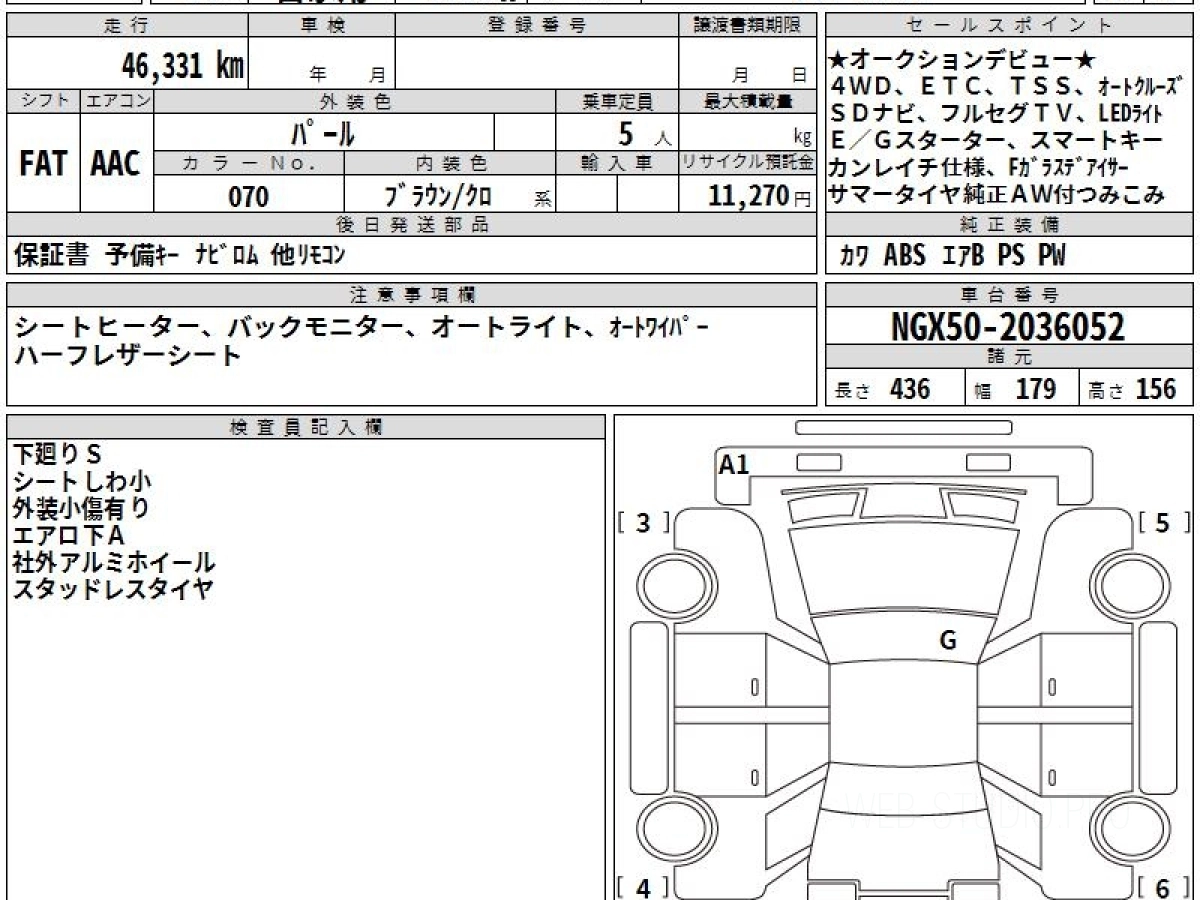Image resolution: width=1200 pixels, height=900 pixels.
Task: Click the 車台番号 header
Action: point(1010,294)
